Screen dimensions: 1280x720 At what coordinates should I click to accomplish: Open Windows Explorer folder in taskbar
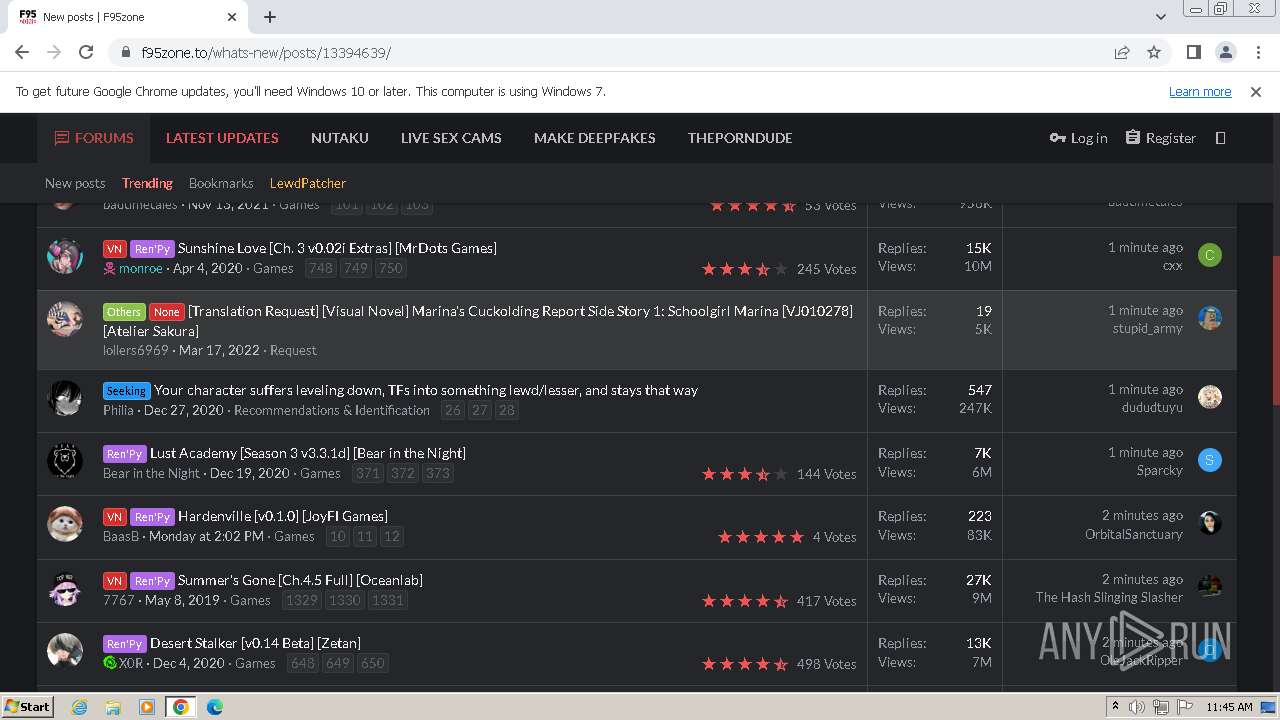pyautogui.click(x=113, y=707)
